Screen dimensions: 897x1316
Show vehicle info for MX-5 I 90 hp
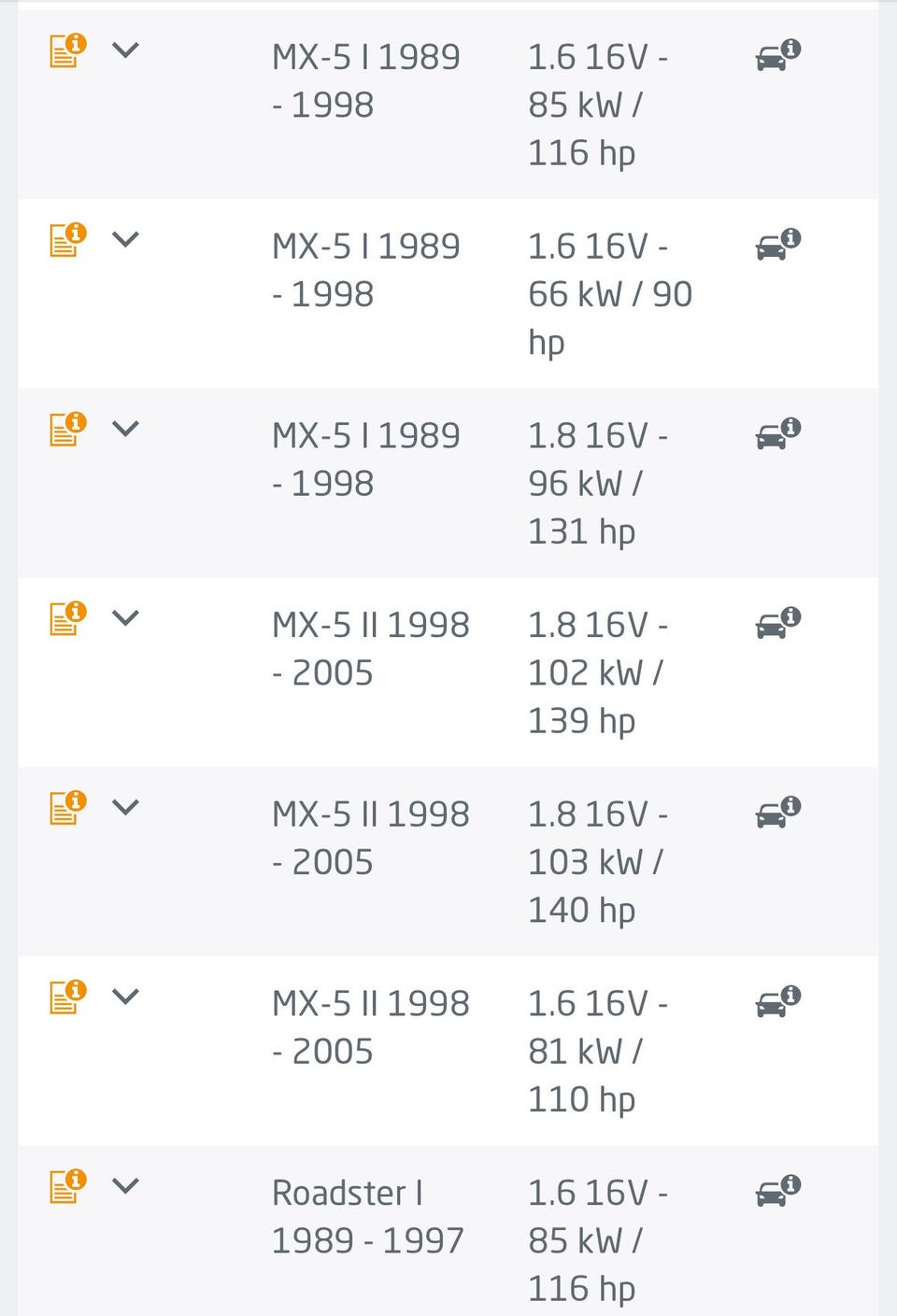(777, 245)
